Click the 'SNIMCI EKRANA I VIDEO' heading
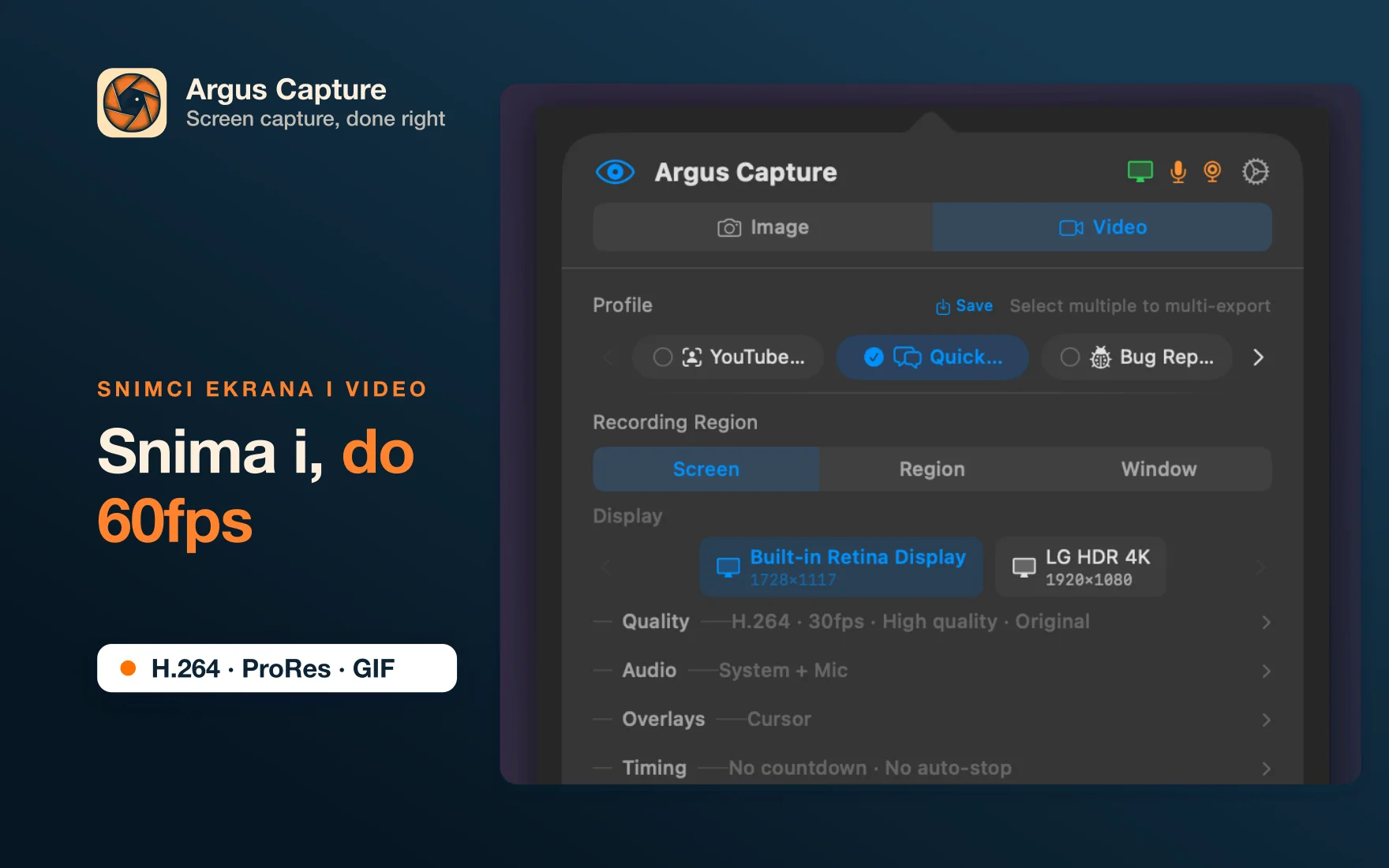This screenshot has width=1389, height=868. 262,389
